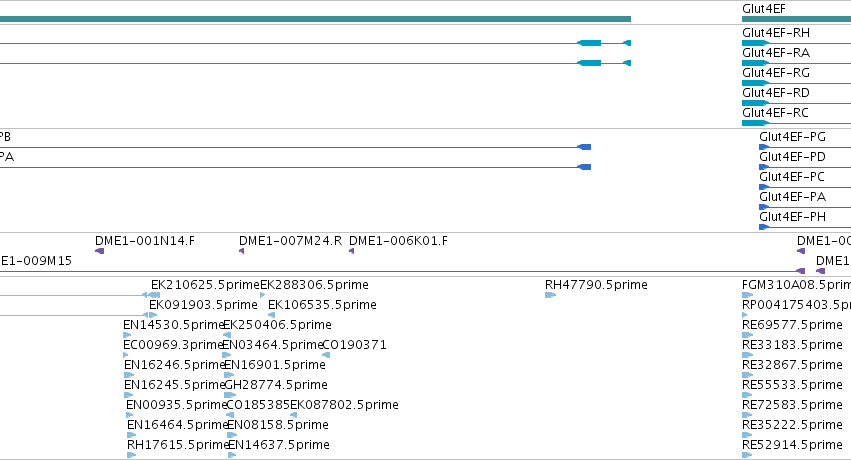Open the CO190371 EST feature
851x460 pixels.
point(354,345)
